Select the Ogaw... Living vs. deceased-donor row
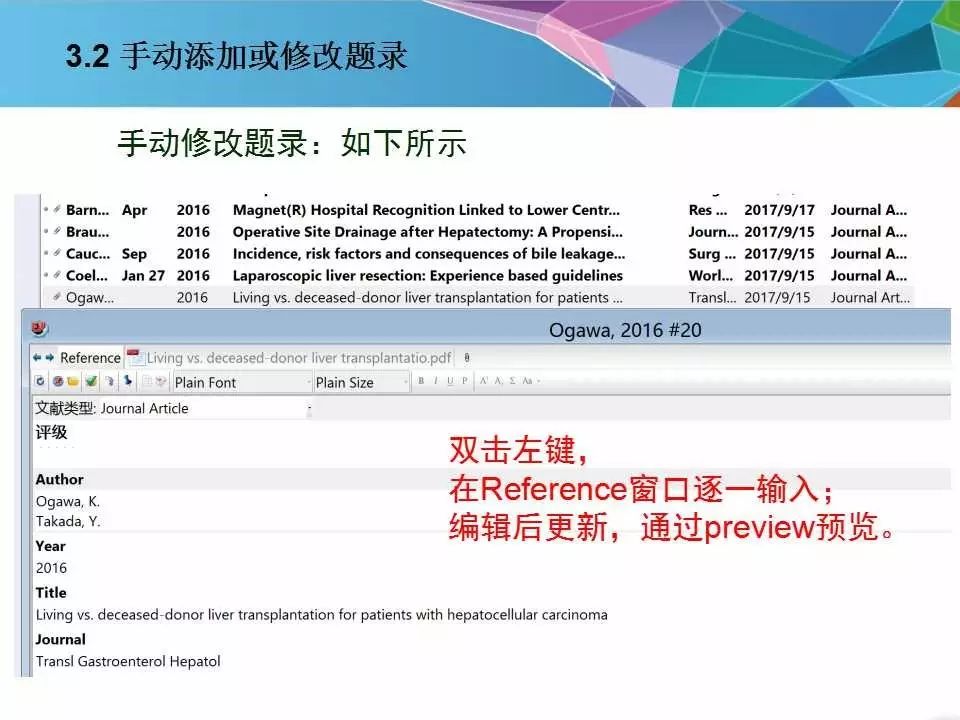This screenshot has height=720, width=960. [478, 298]
